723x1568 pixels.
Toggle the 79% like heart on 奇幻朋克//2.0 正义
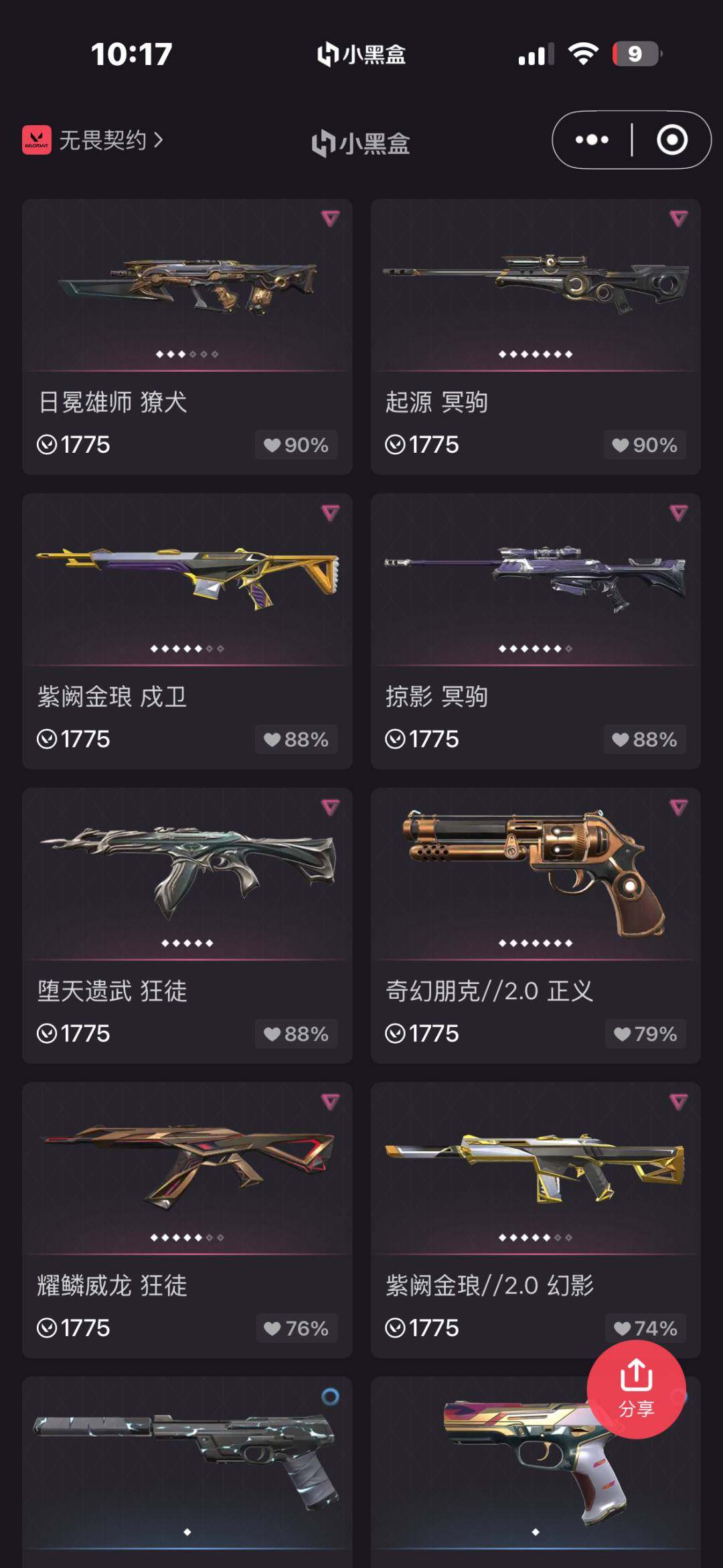click(622, 1034)
